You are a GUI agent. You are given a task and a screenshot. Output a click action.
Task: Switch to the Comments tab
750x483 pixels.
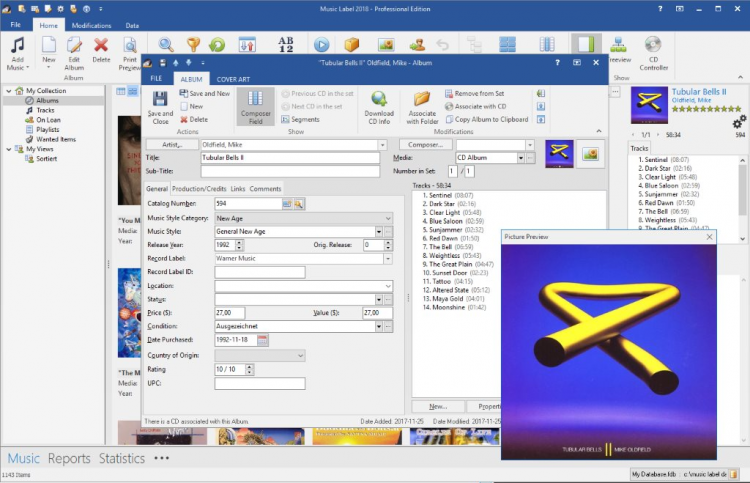coord(265,189)
